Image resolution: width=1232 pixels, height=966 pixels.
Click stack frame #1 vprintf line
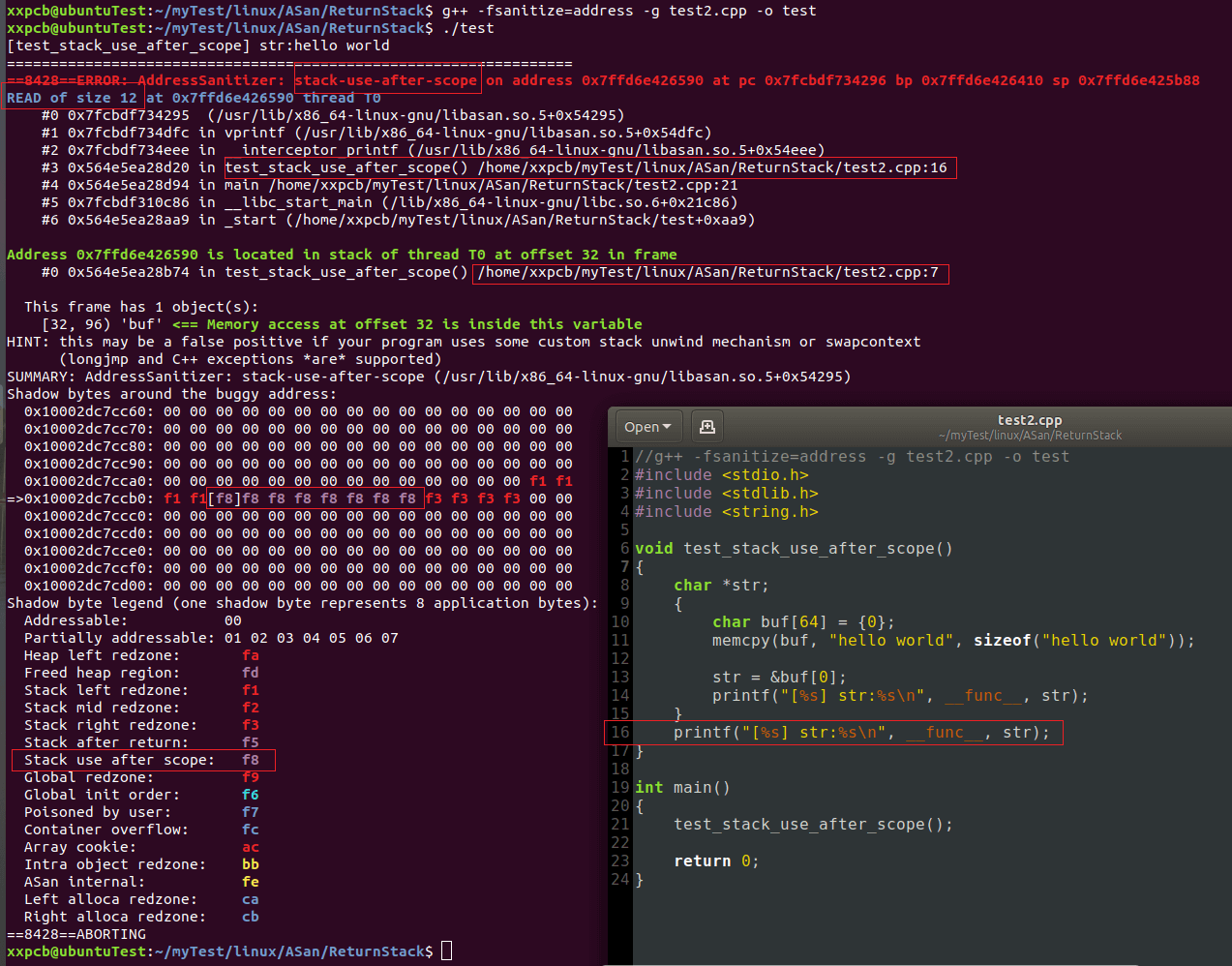click(x=376, y=133)
